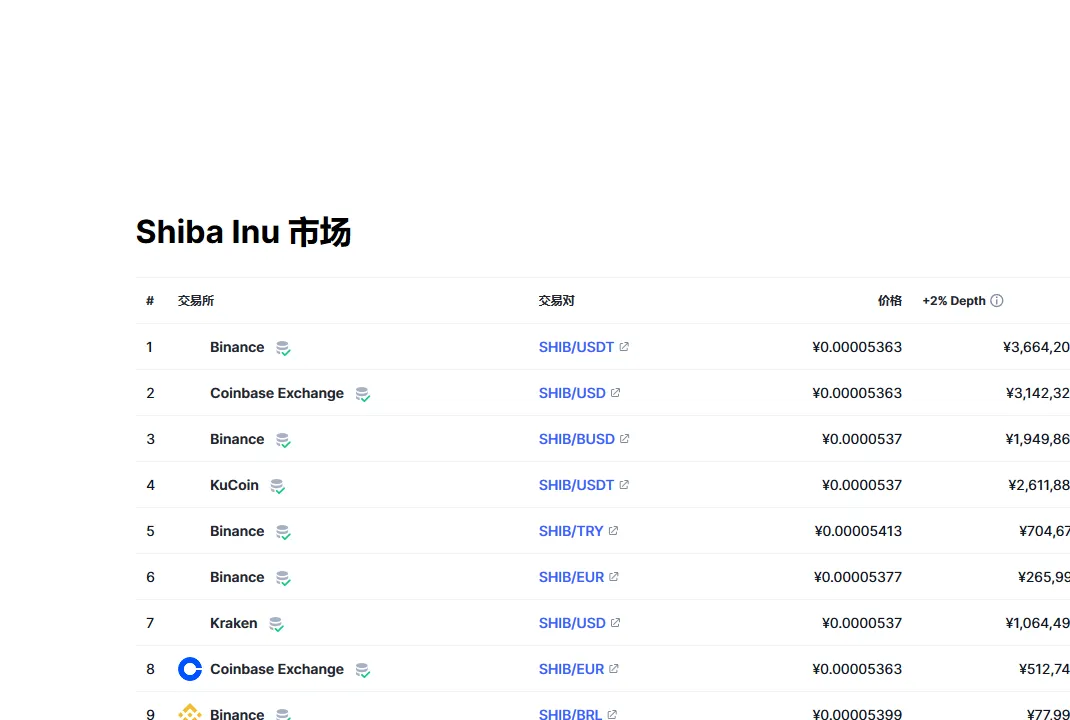
Task: Click reserves verified icon for Coinbase row 8
Action: (x=363, y=671)
